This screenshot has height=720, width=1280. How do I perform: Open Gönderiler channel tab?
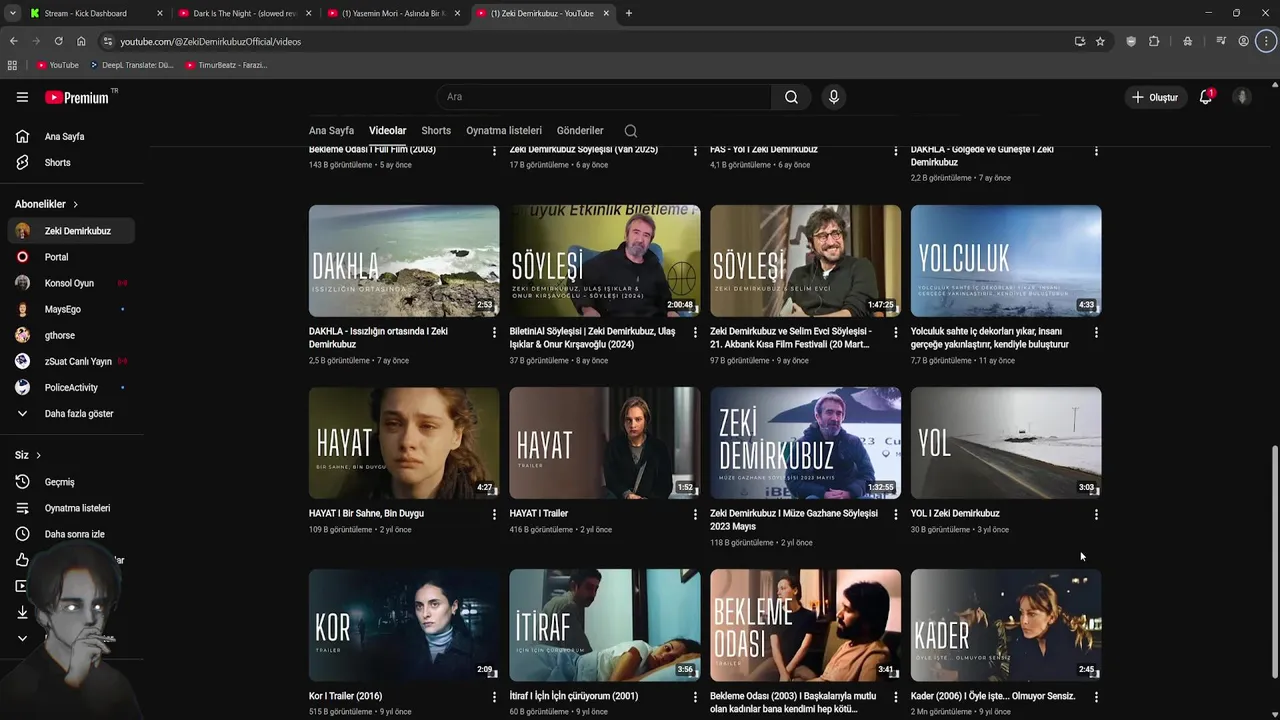[580, 131]
